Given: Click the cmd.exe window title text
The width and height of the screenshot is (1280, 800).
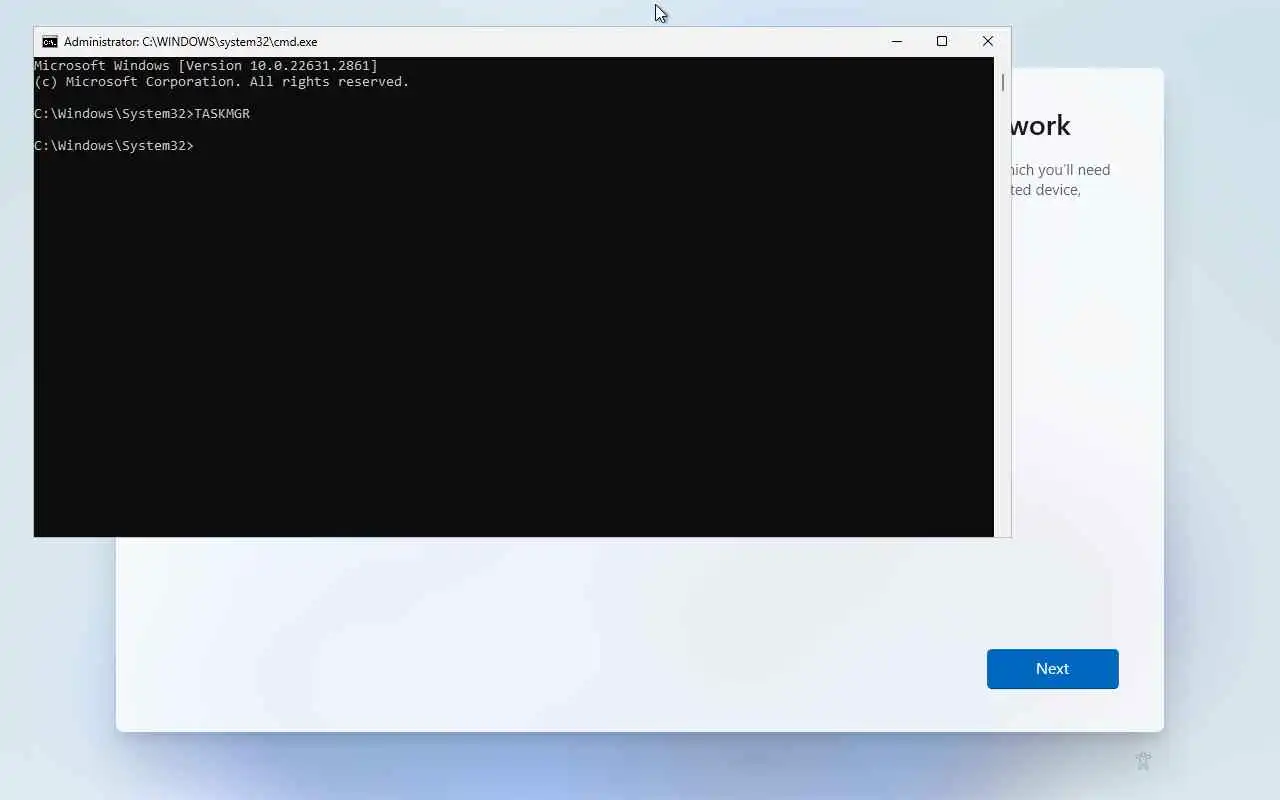Looking at the screenshot, I should coord(190,42).
